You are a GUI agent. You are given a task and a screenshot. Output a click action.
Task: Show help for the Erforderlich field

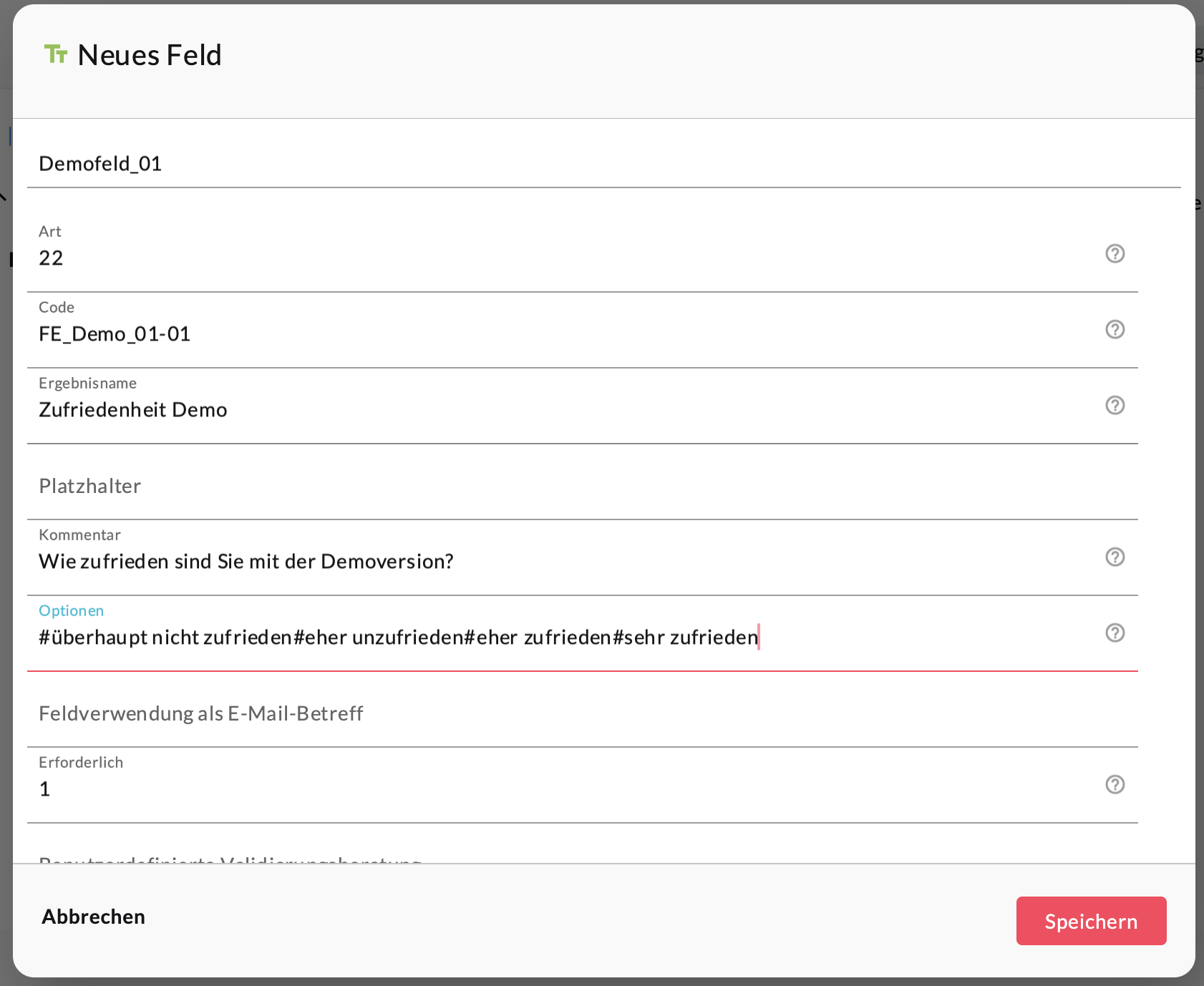pyautogui.click(x=1115, y=784)
